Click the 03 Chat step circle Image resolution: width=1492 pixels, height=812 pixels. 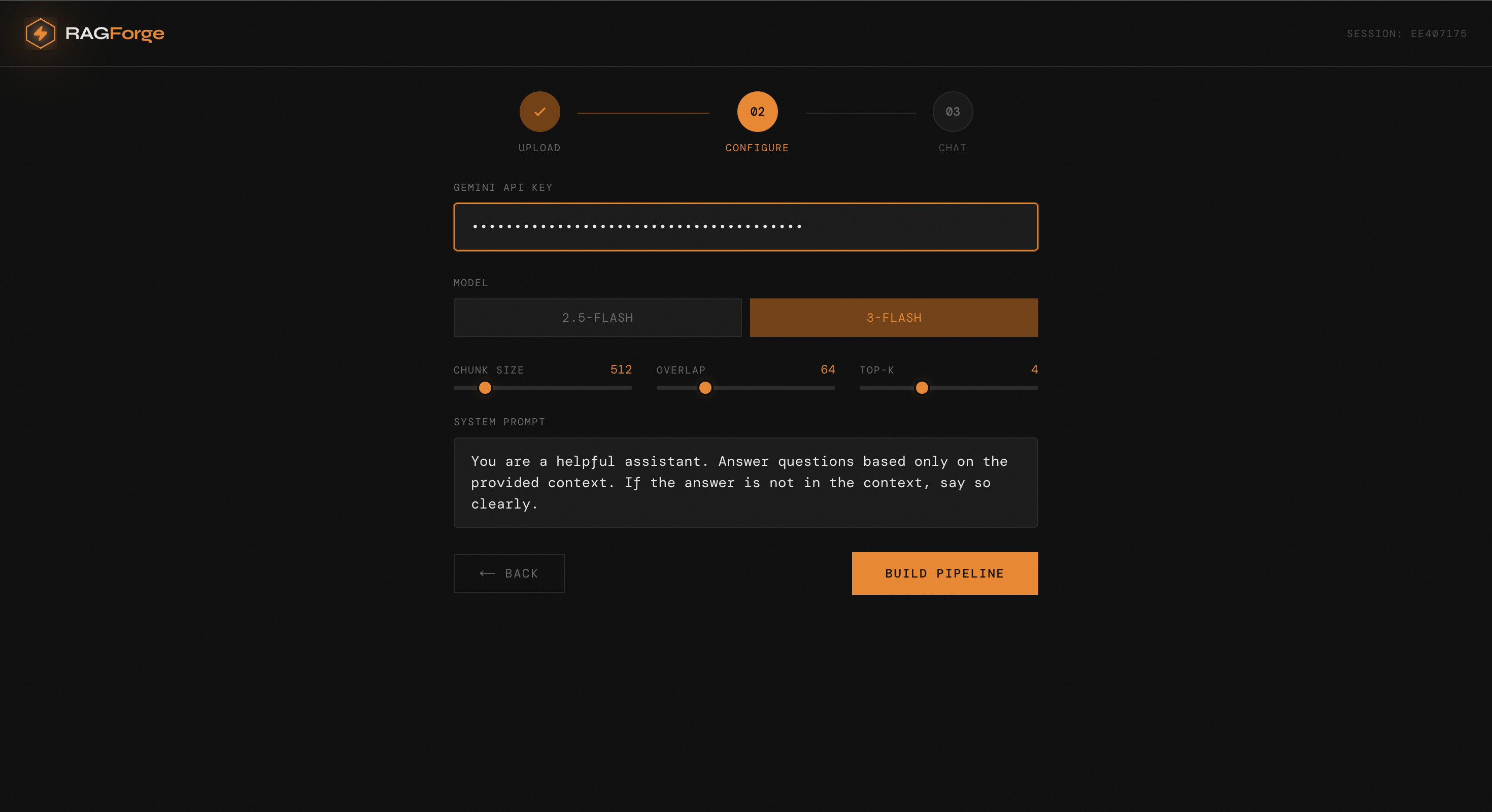click(952, 112)
